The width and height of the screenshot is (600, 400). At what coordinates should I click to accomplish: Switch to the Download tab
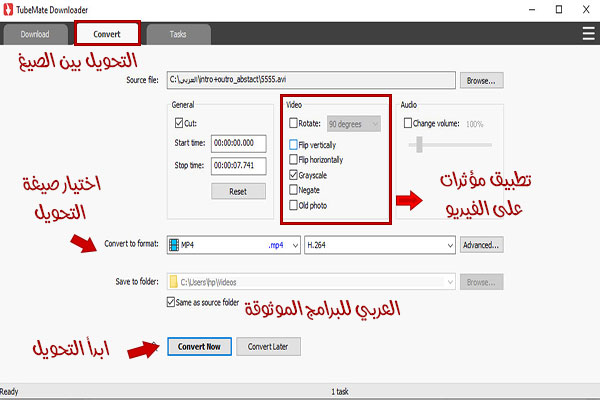pyautogui.click(x=35, y=34)
